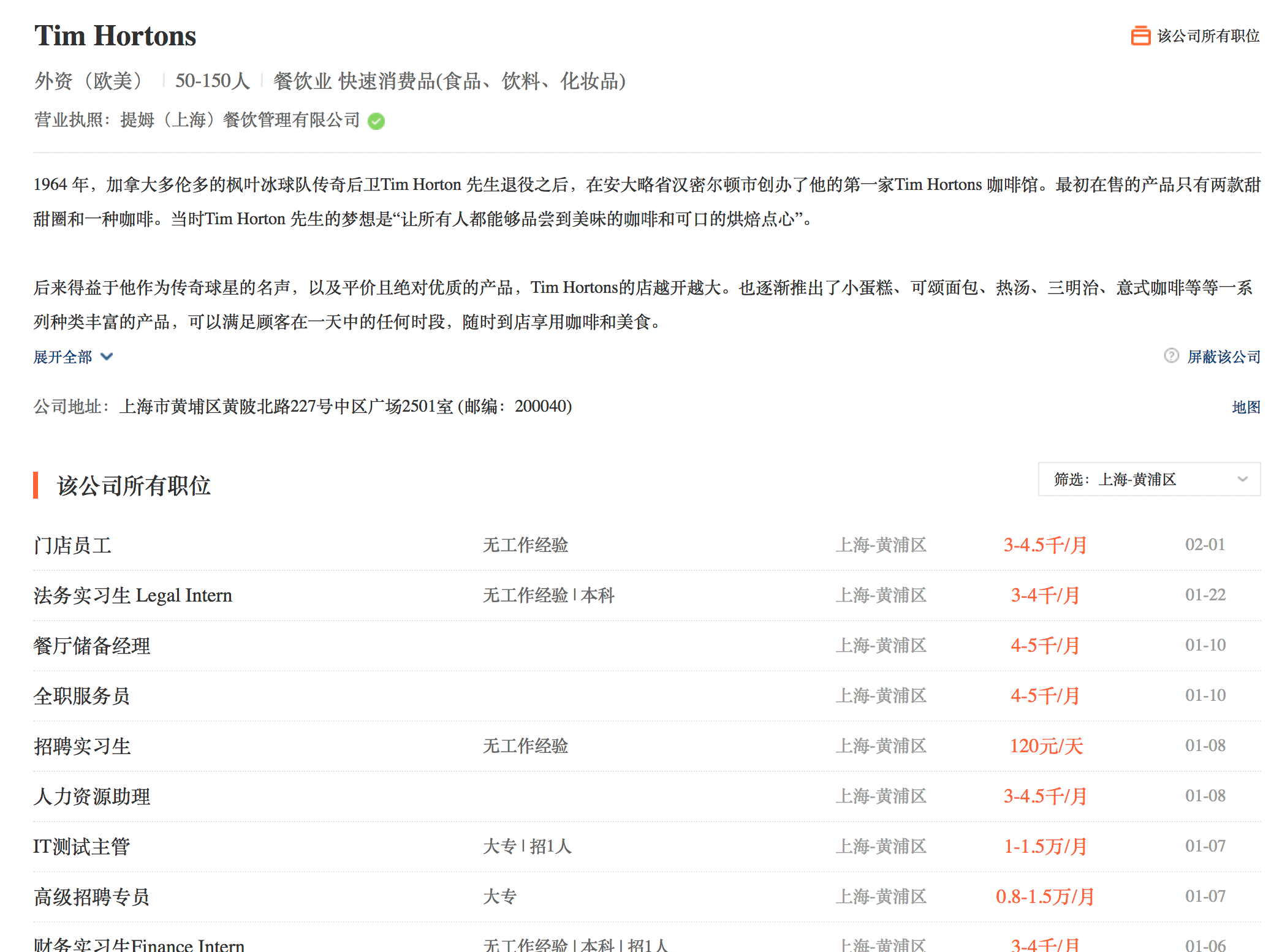The height and width of the screenshot is (952, 1282).
Task: Click 展开全部 to show full text
Action: coord(63,357)
